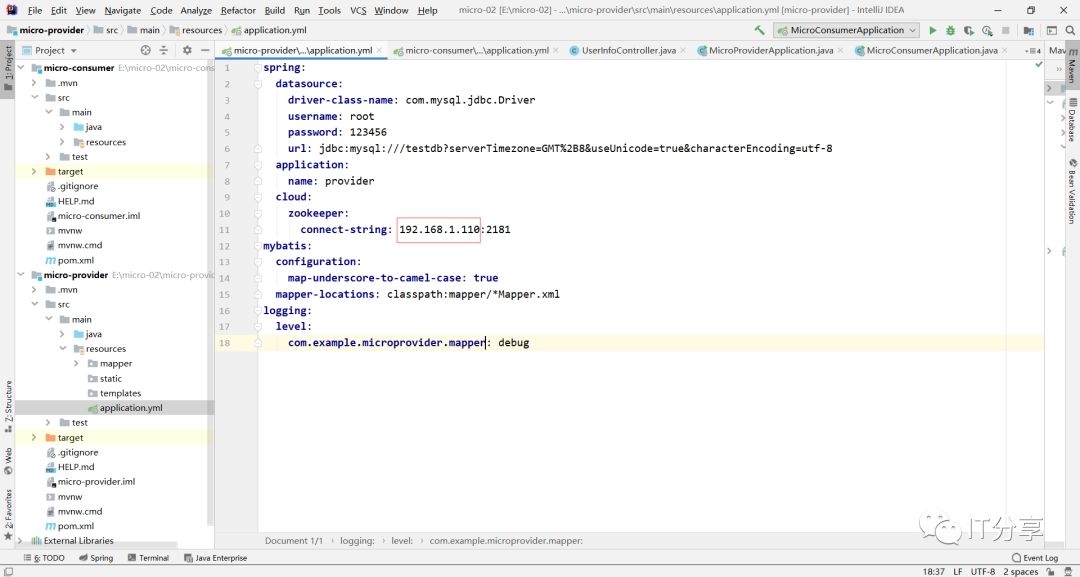Open the Analyze menu
Image resolution: width=1080 pixels, height=577 pixels.
[196, 10]
